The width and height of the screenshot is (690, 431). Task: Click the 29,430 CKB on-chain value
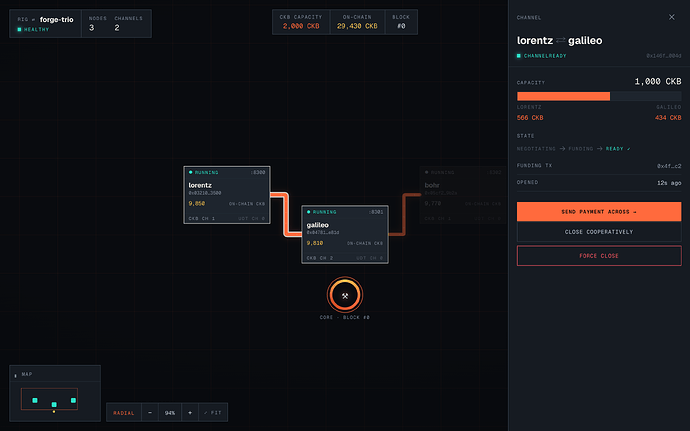click(357, 26)
